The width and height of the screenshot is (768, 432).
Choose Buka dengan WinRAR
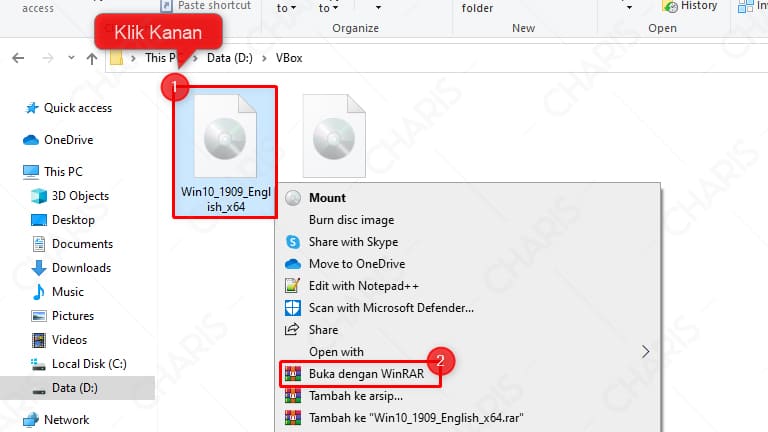click(x=366, y=374)
